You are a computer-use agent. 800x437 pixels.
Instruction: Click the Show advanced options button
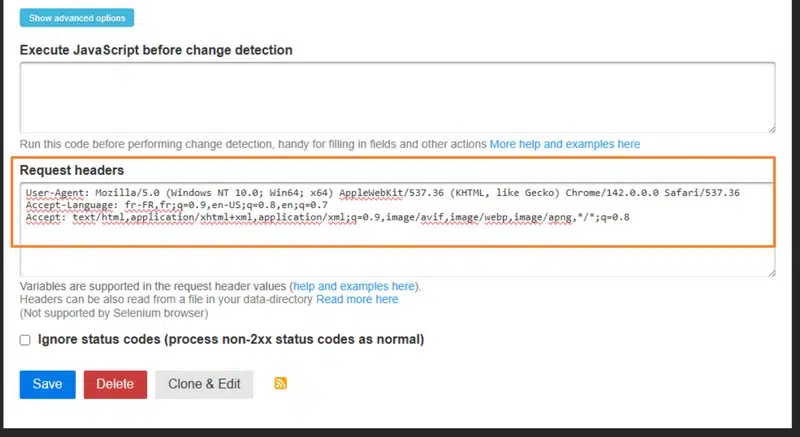pos(76,18)
